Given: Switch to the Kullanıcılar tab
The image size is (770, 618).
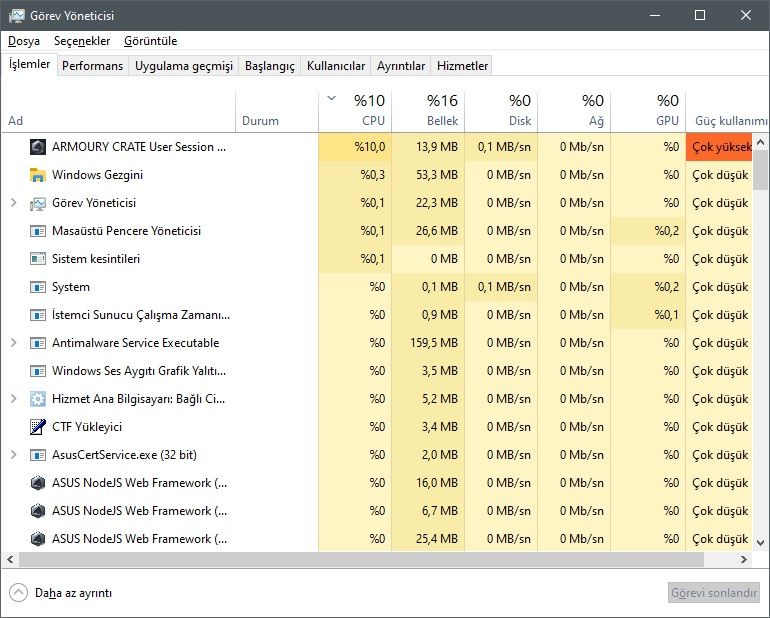Looking at the screenshot, I should click(336, 66).
